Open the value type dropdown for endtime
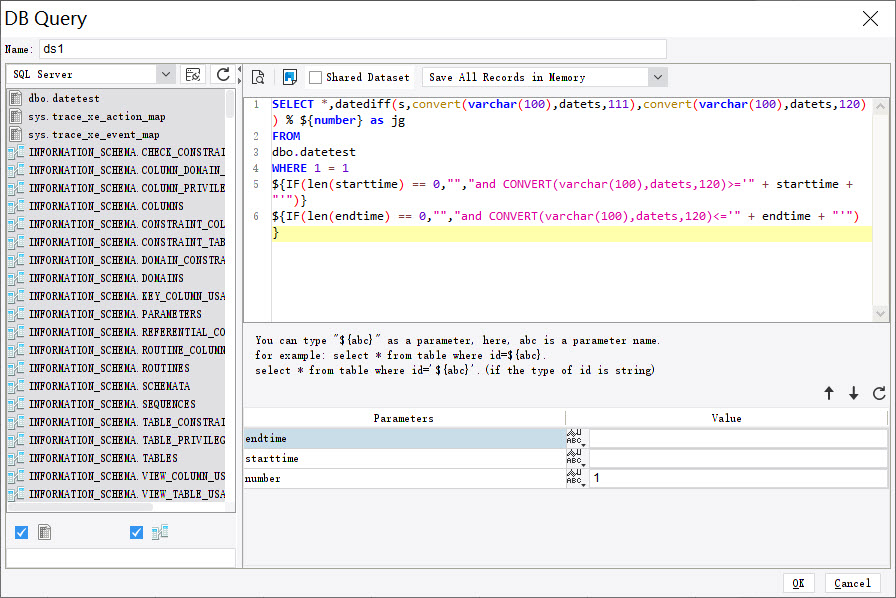The height and width of the screenshot is (598, 896). (x=575, y=439)
